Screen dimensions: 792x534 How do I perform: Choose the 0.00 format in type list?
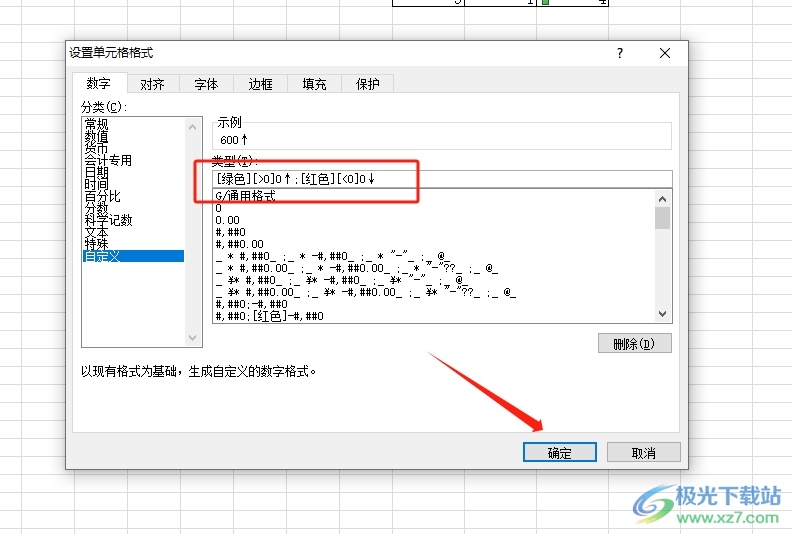pyautogui.click(x=228, y=220)
